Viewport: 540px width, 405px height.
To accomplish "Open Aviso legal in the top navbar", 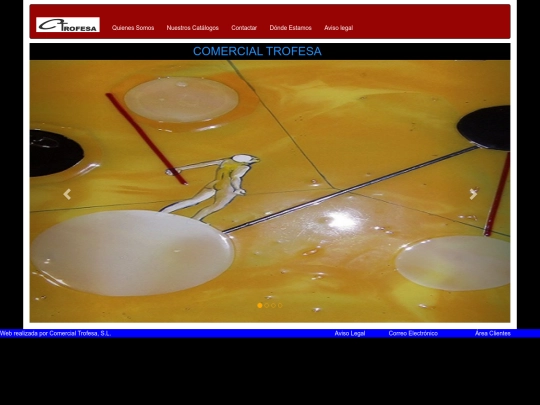I will (338, 28).
